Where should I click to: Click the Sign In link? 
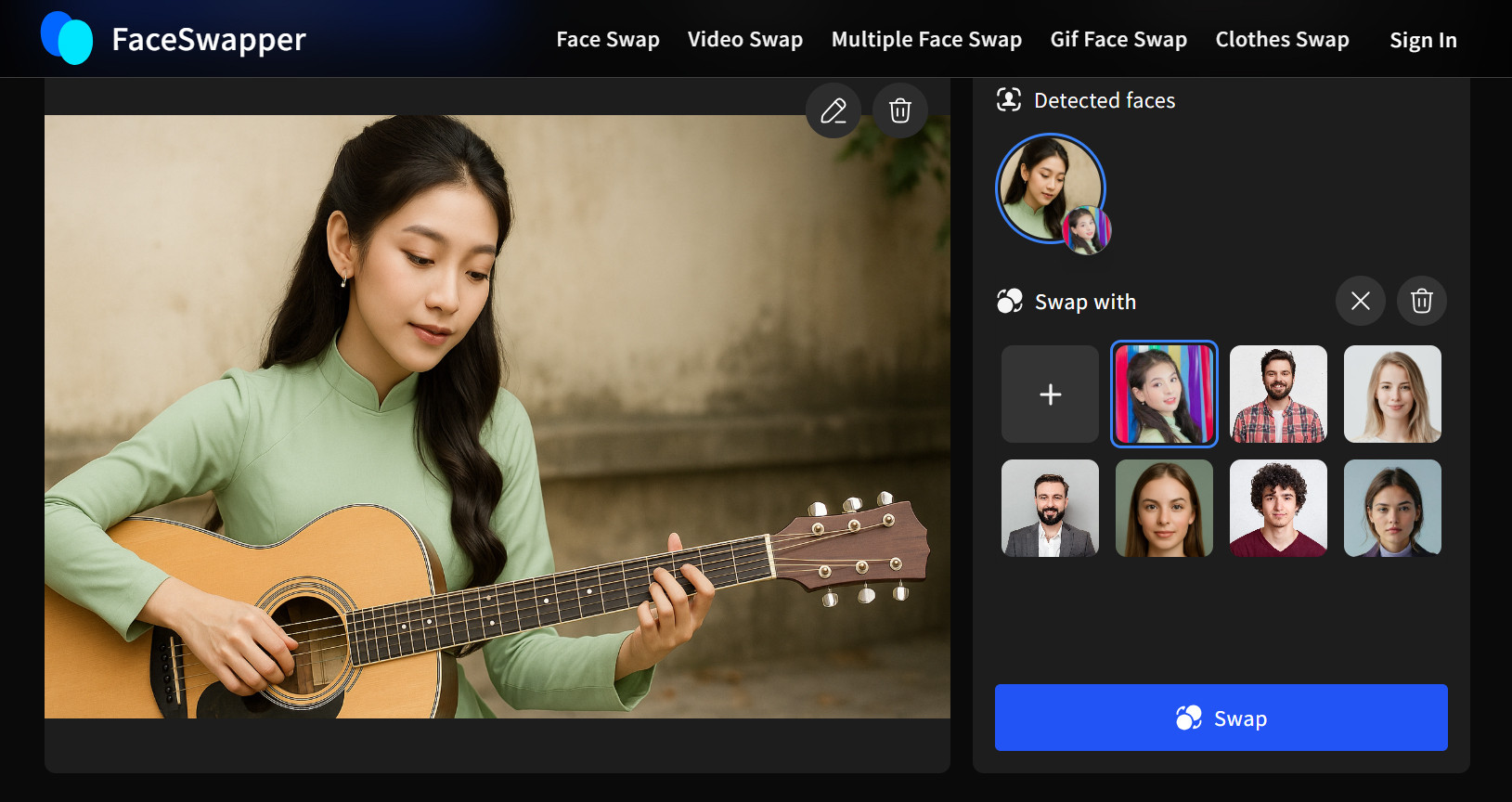1422,41
